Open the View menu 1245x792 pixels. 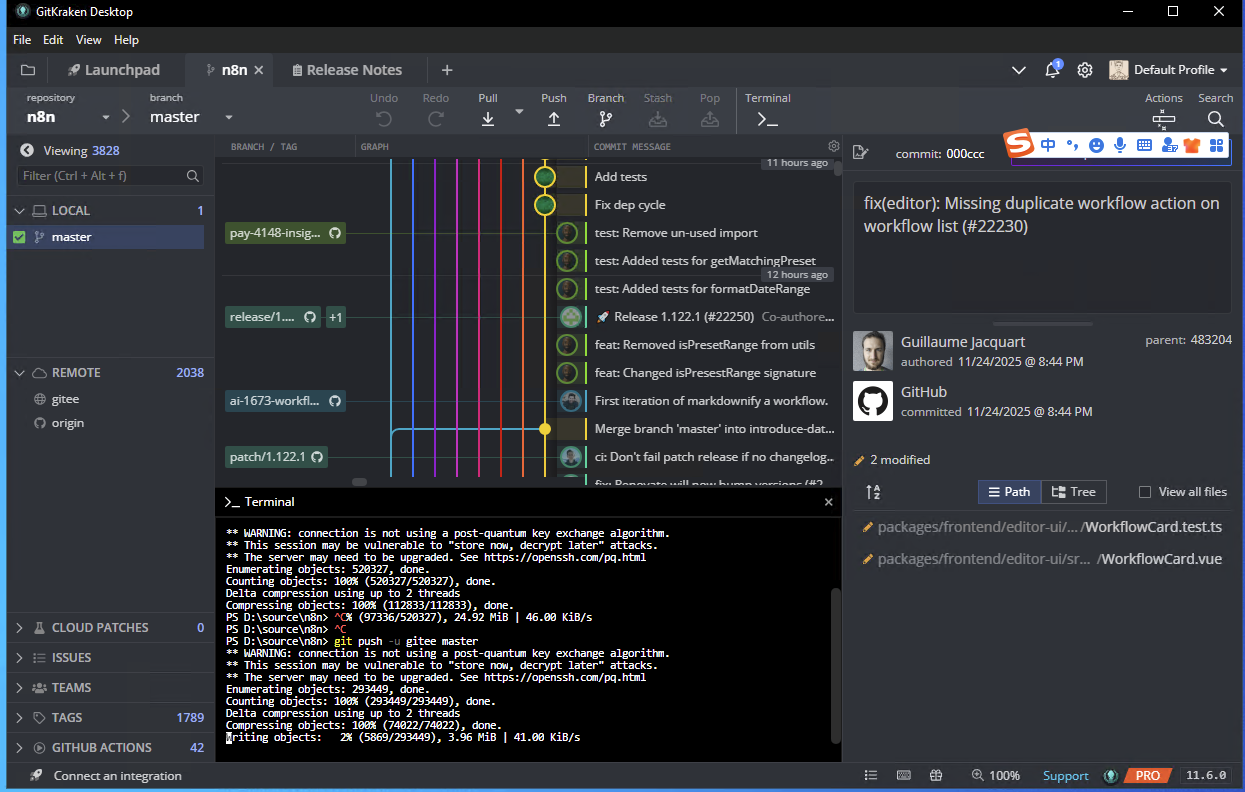89,40
